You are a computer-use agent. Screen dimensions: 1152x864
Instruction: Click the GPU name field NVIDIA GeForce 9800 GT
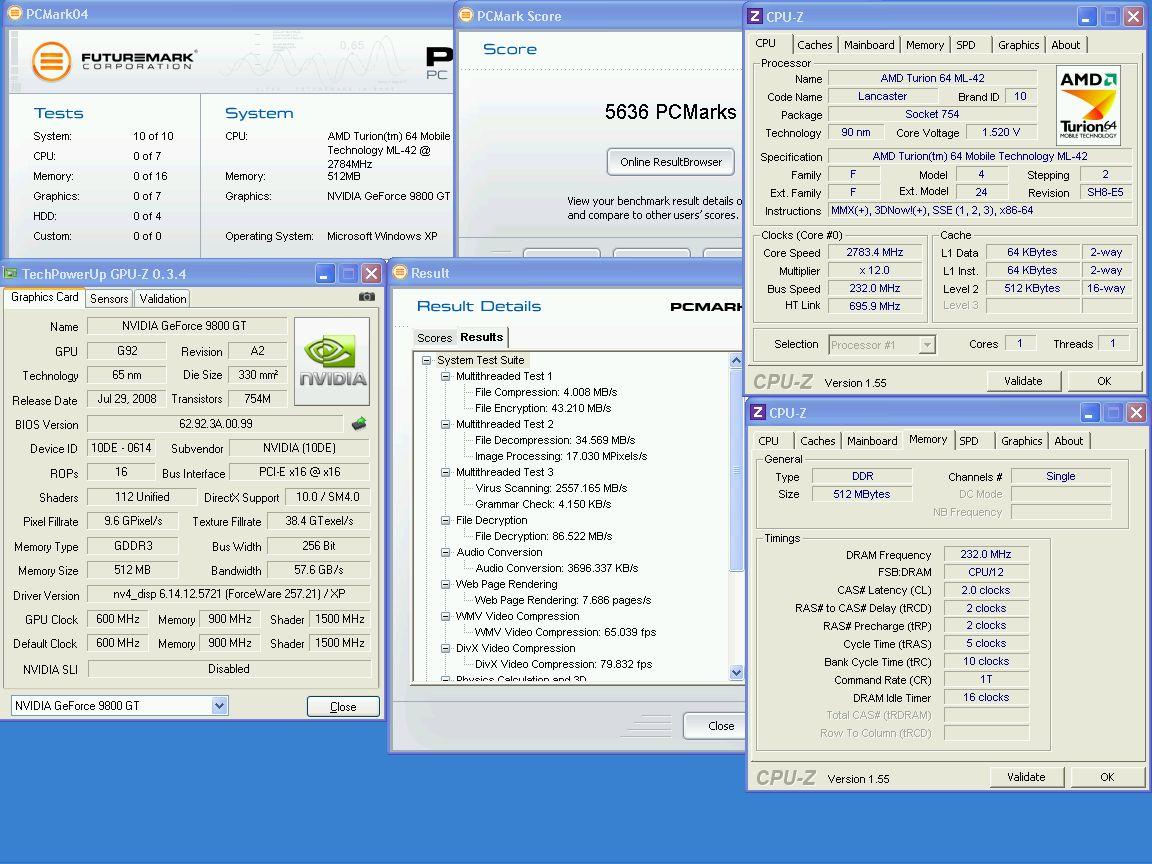tap(187, 325)
